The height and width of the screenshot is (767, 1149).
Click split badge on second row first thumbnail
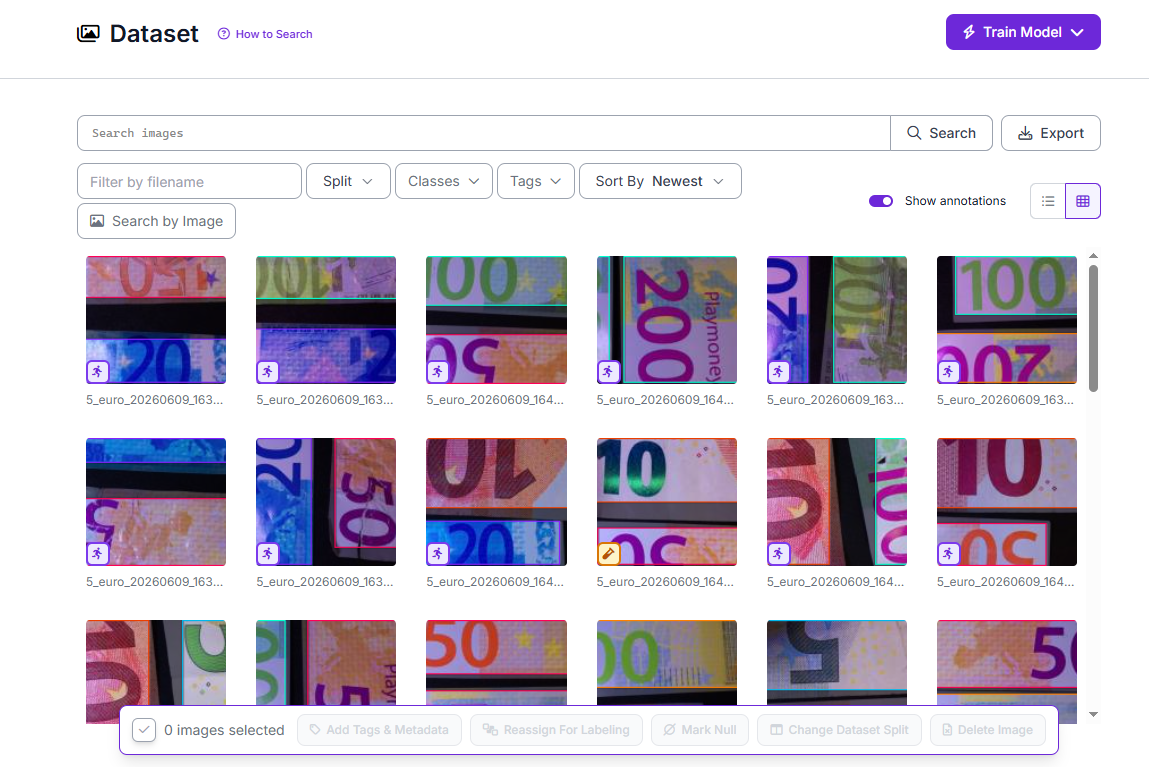coord(97,553)
